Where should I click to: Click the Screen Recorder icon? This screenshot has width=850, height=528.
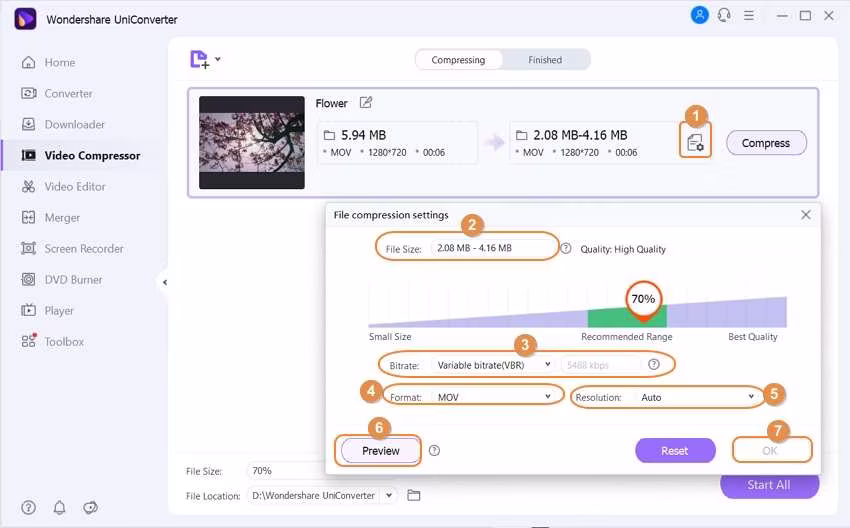[x=28, y=248]
